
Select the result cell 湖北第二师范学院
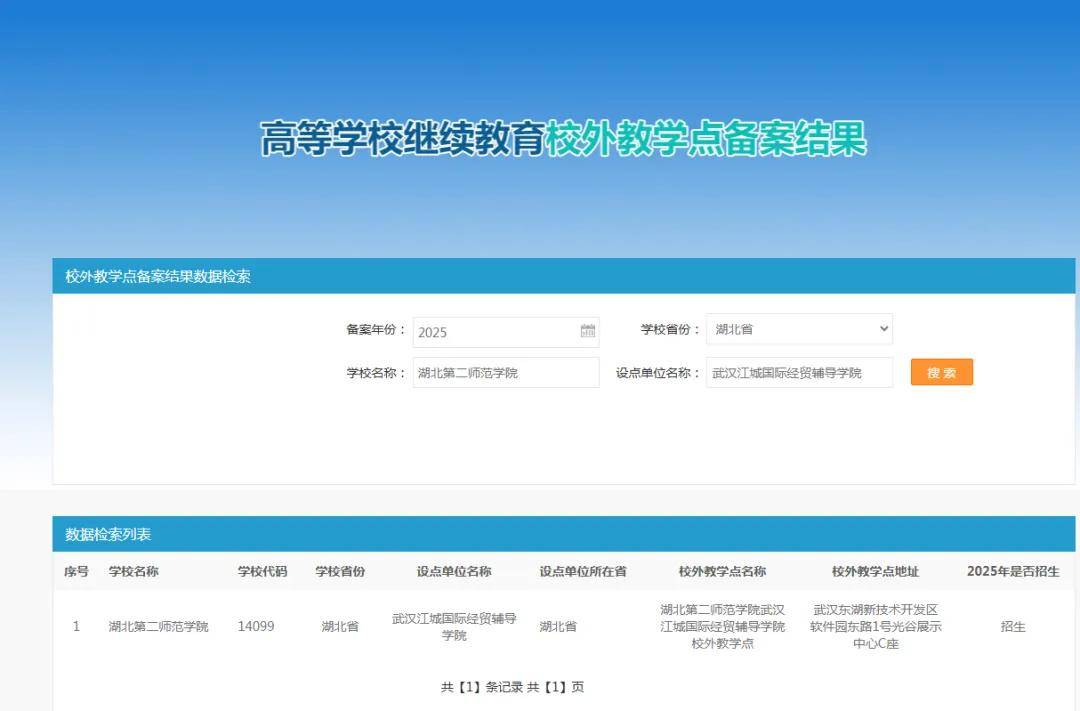(x=158, y=626)
